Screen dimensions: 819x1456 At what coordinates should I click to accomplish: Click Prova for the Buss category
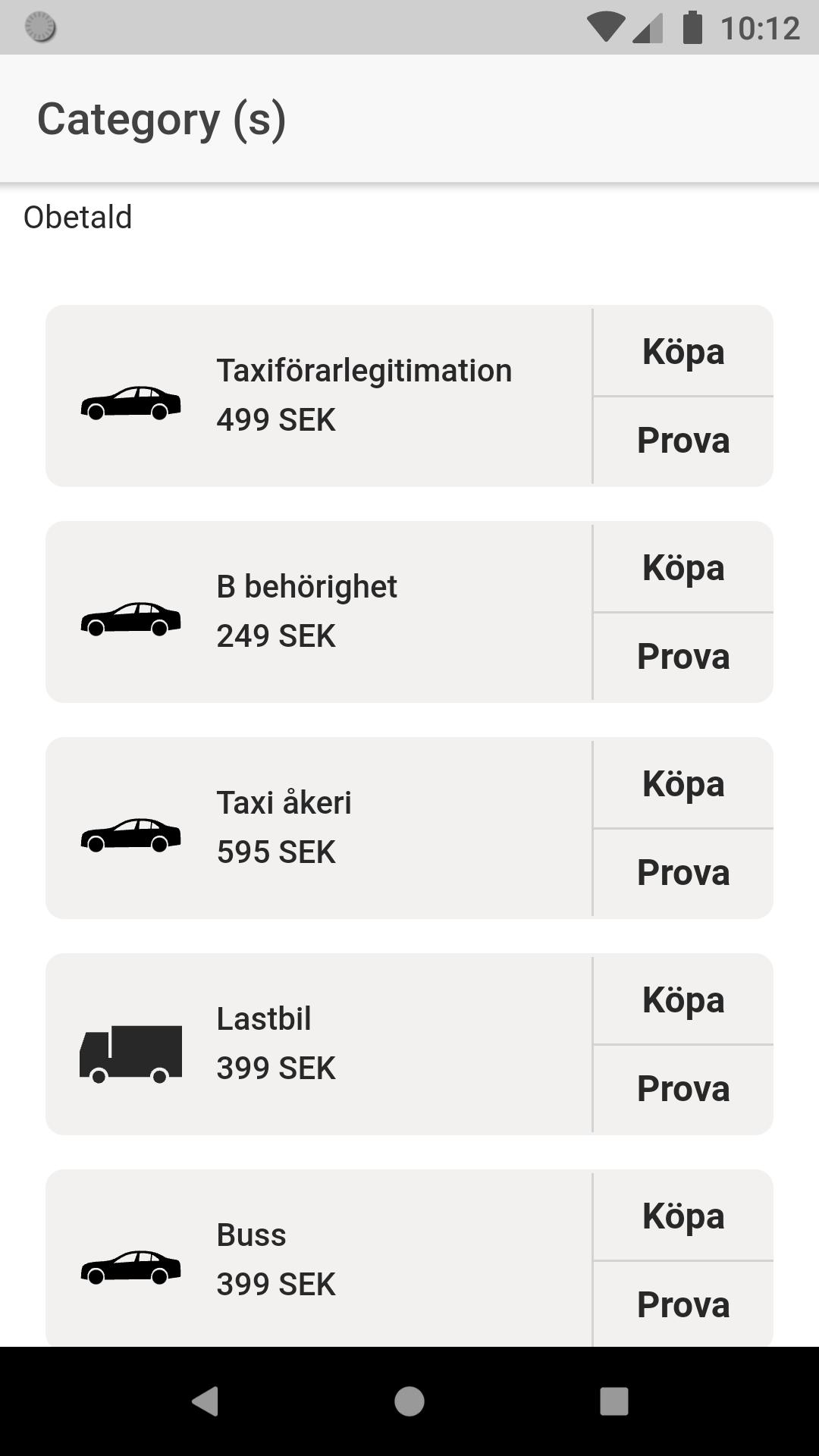point(683,1305)
